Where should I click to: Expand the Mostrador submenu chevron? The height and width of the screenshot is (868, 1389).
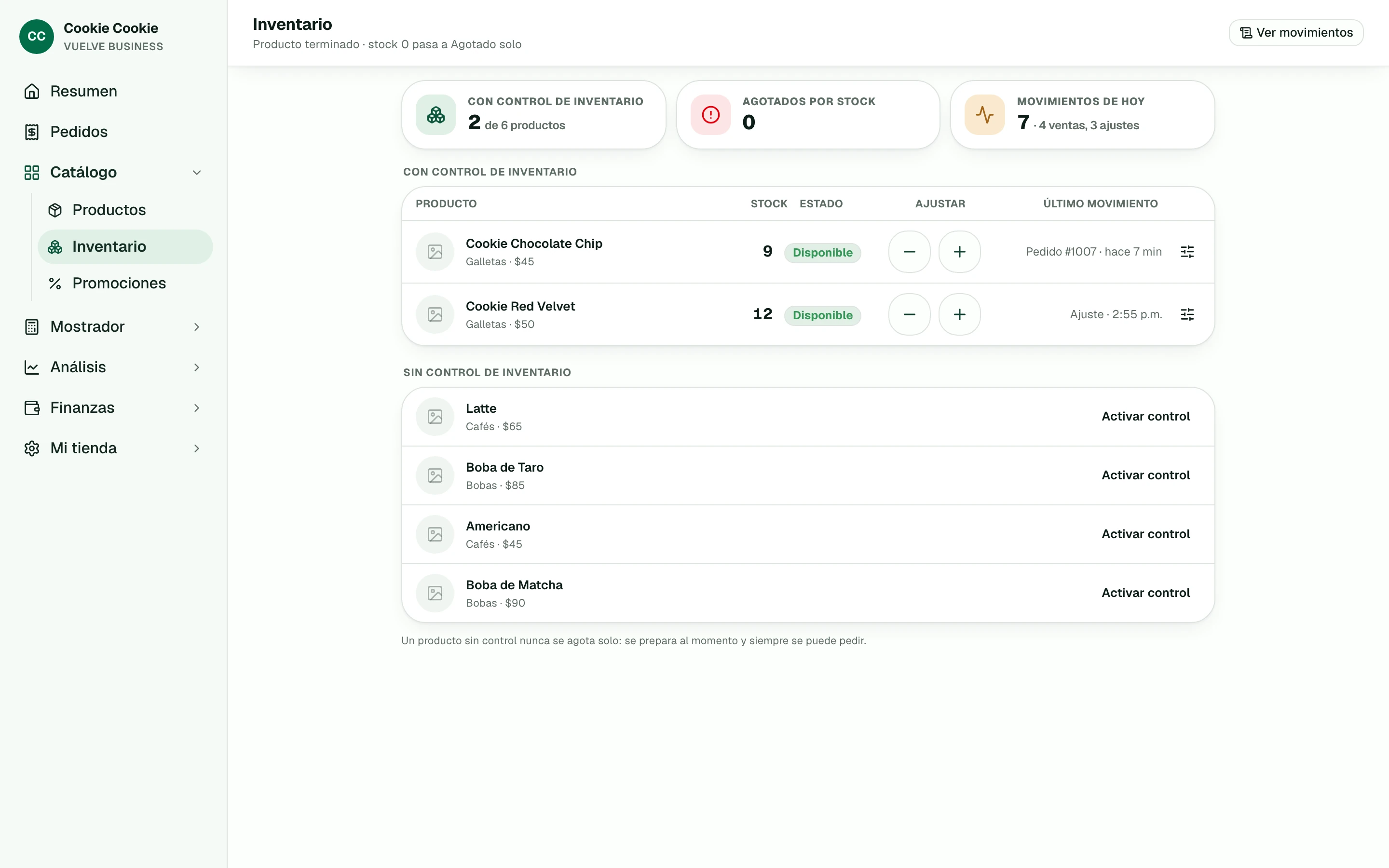(196, 326)
